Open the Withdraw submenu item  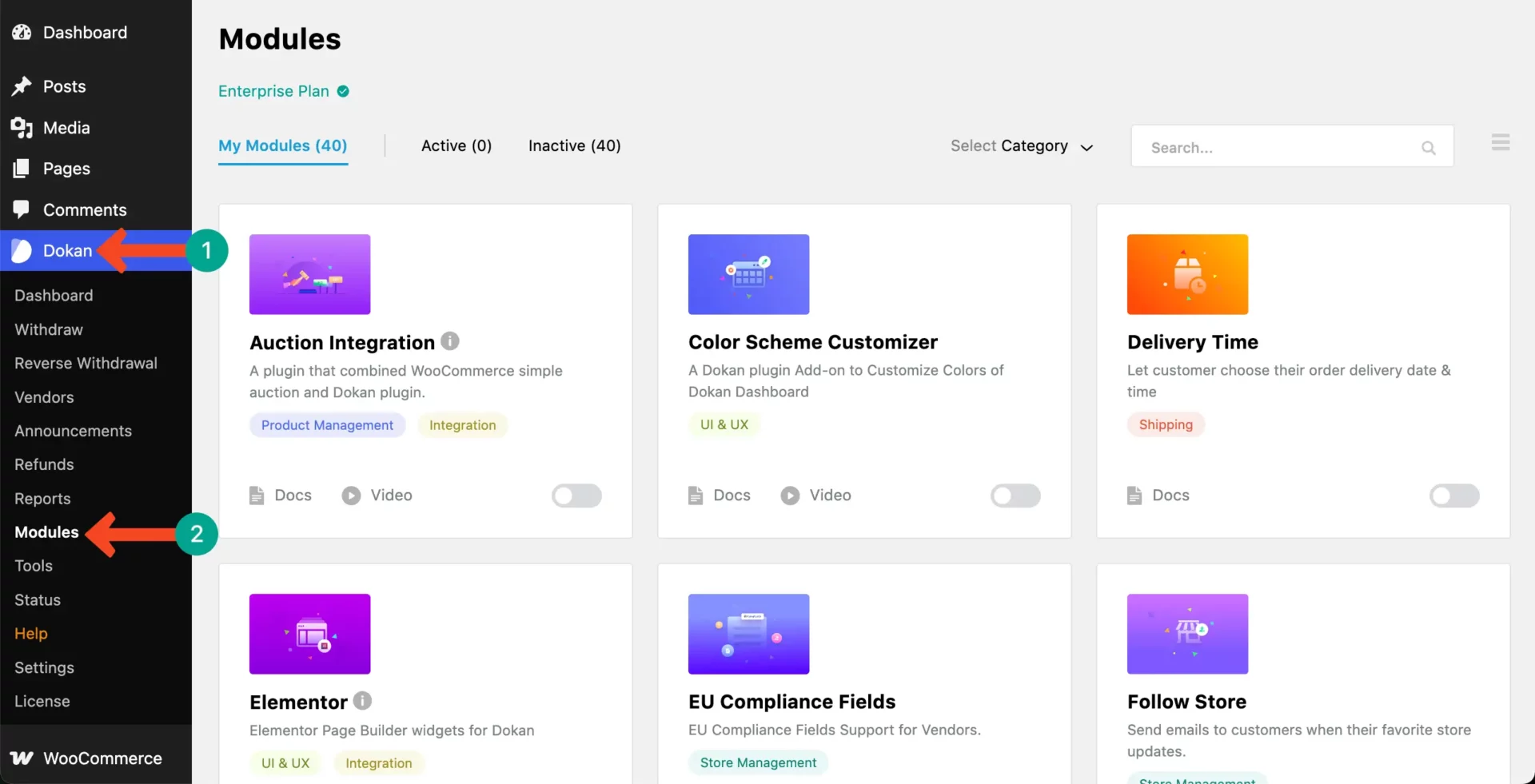[49, 329]
